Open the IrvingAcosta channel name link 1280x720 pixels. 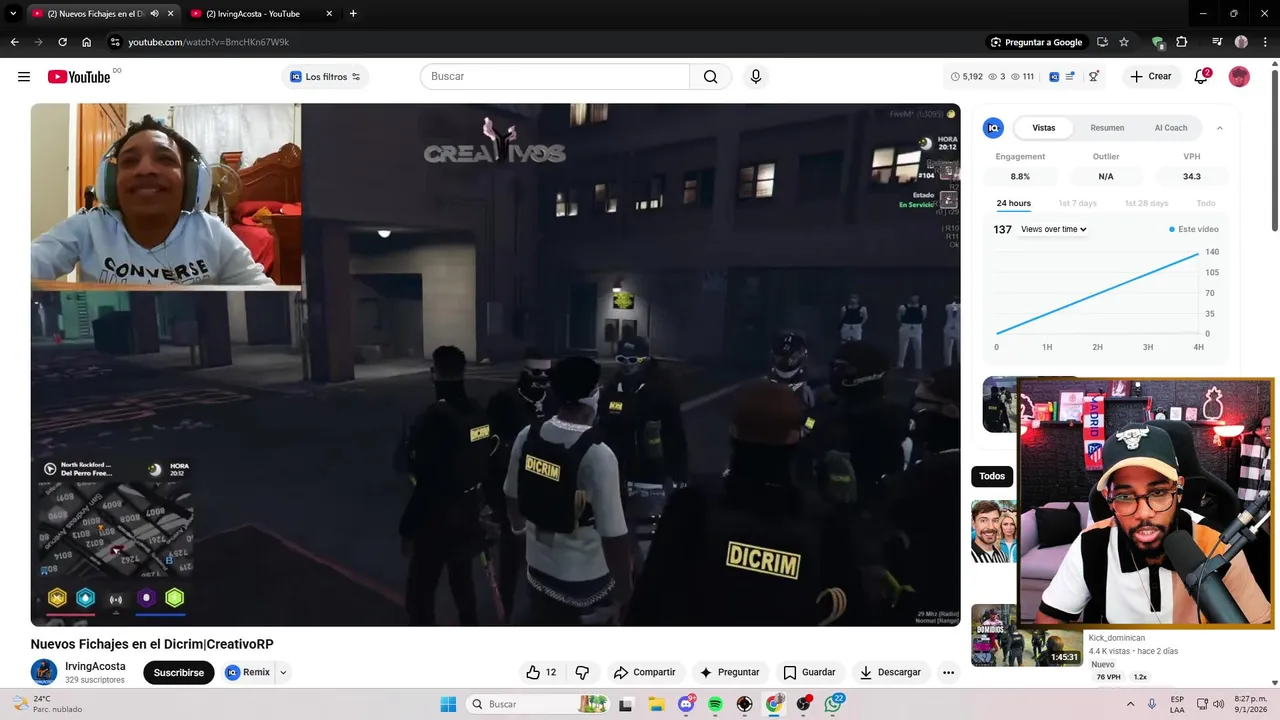[x=95, y=666]
